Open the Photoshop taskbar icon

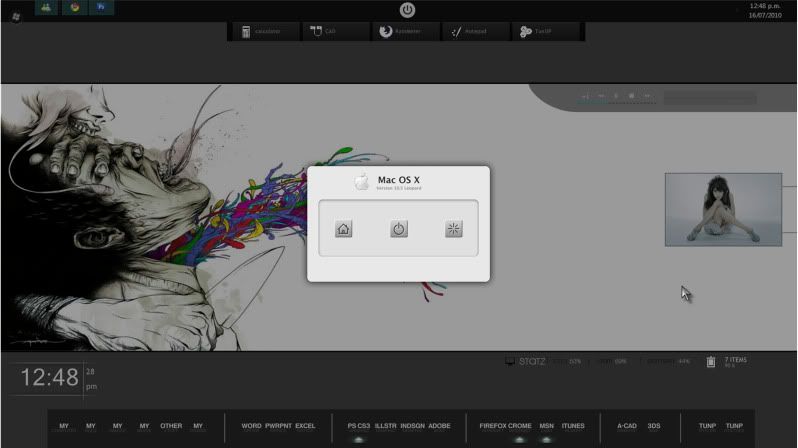pos(101,7)
